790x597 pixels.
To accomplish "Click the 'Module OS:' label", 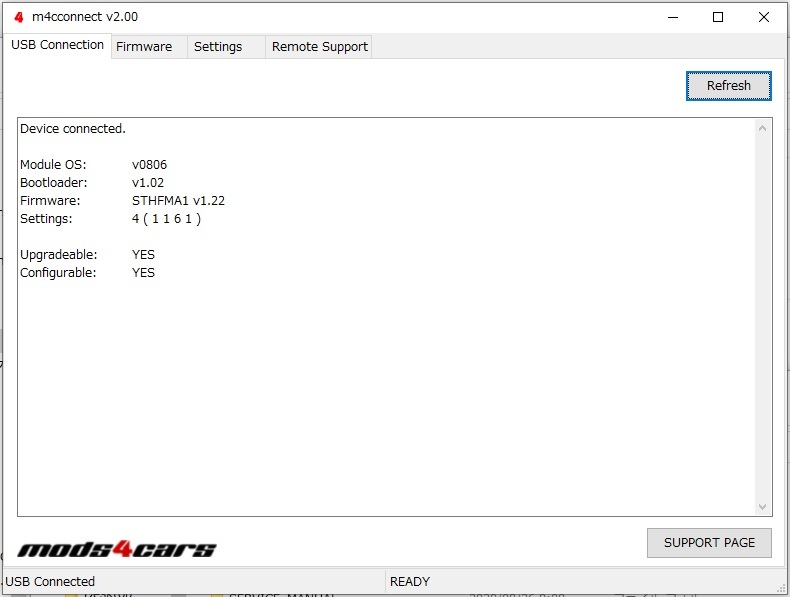I will [53, 165].
